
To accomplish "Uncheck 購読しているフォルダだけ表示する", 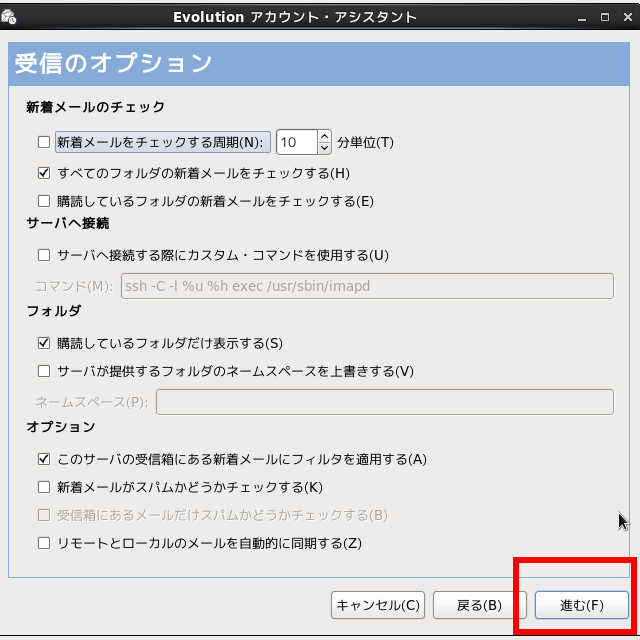I will pyautogui.click(x=43, y=343).
